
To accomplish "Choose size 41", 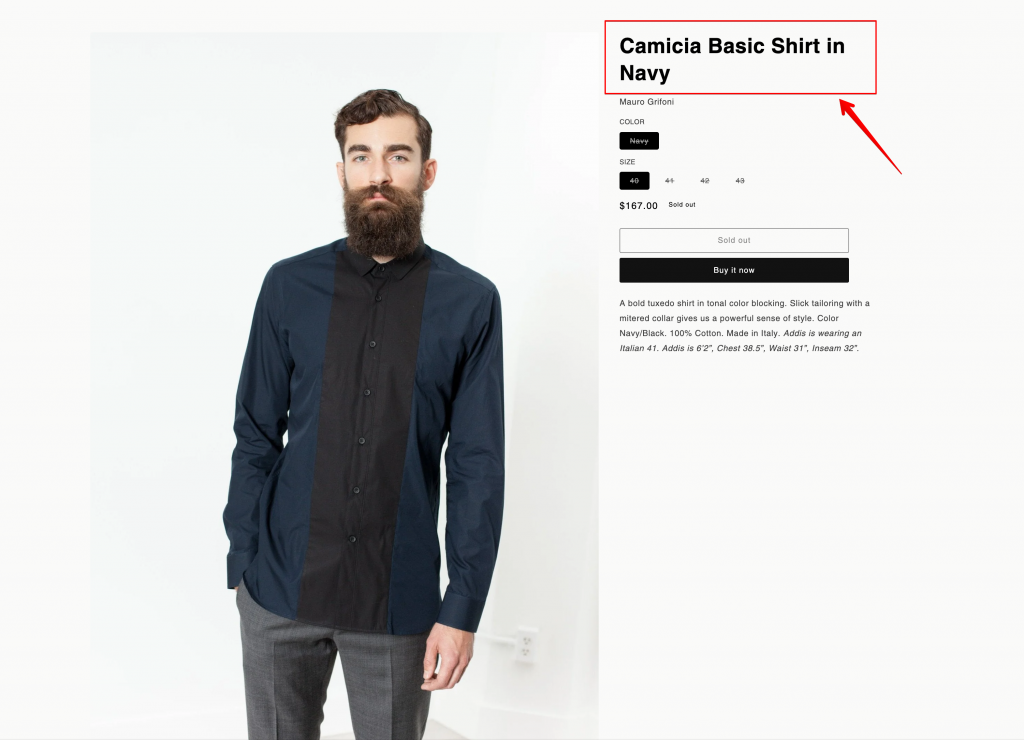I will coord(669,181).
